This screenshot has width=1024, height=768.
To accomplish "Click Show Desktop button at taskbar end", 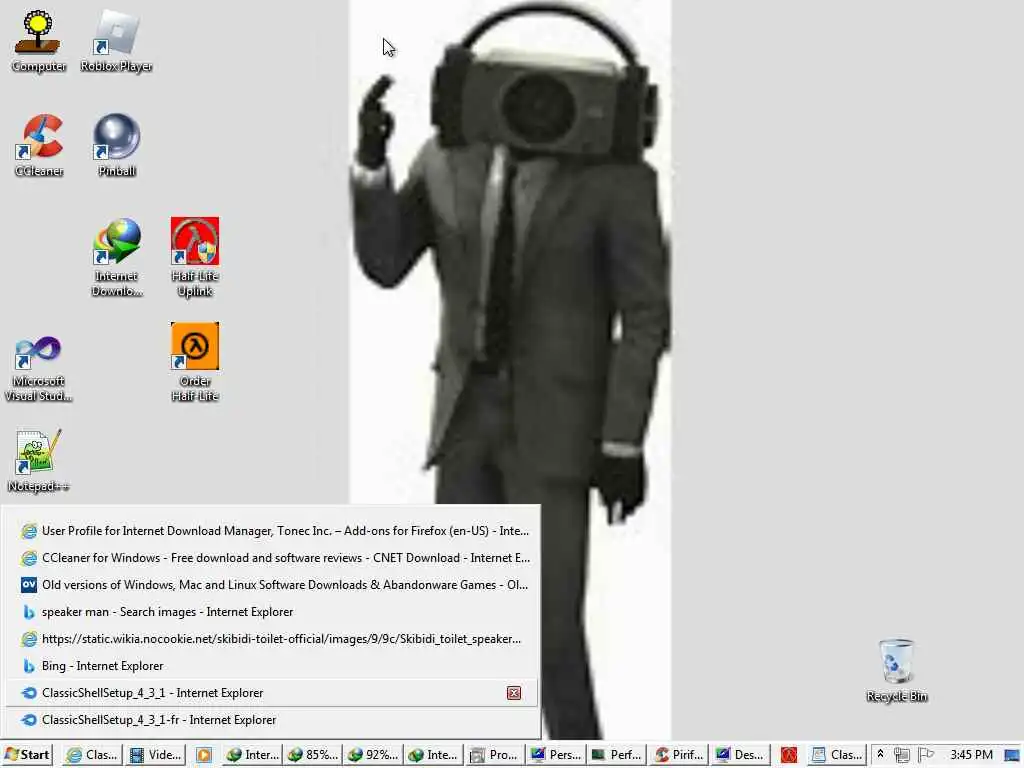I will [x=1012, y=756].
